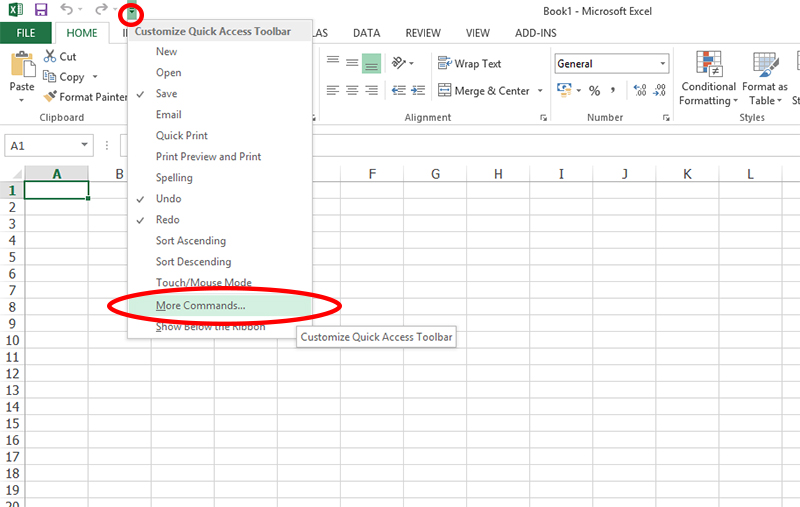Select More Commands... menu entry
The height and width of the screenshot is (507, 800).
[200, 305]
